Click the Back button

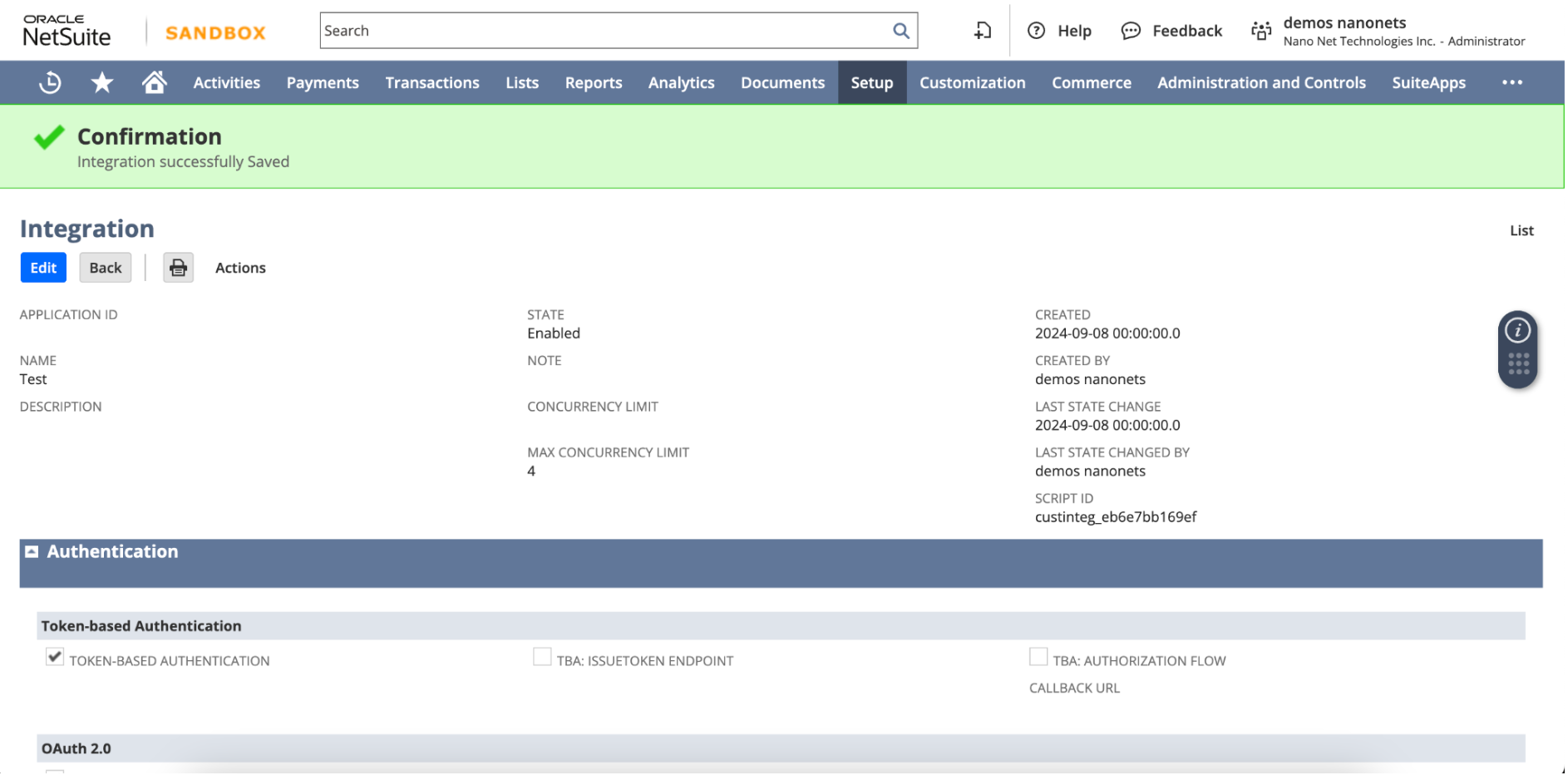[106, 268]
